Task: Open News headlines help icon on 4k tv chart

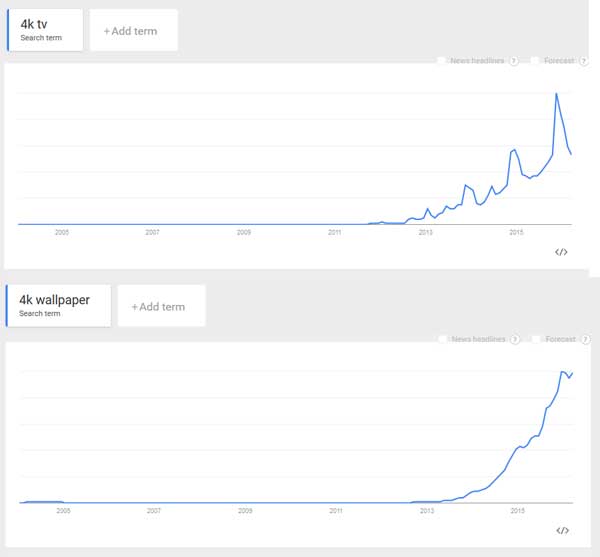Action: [x=514, y=61]
